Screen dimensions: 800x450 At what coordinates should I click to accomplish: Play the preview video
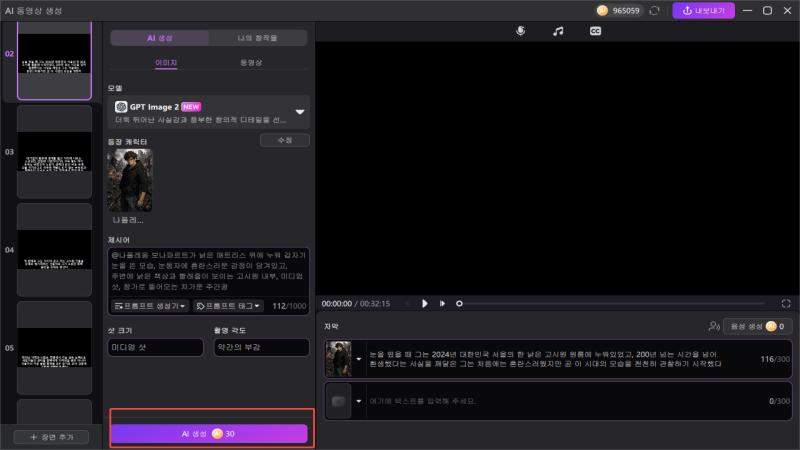424,304
